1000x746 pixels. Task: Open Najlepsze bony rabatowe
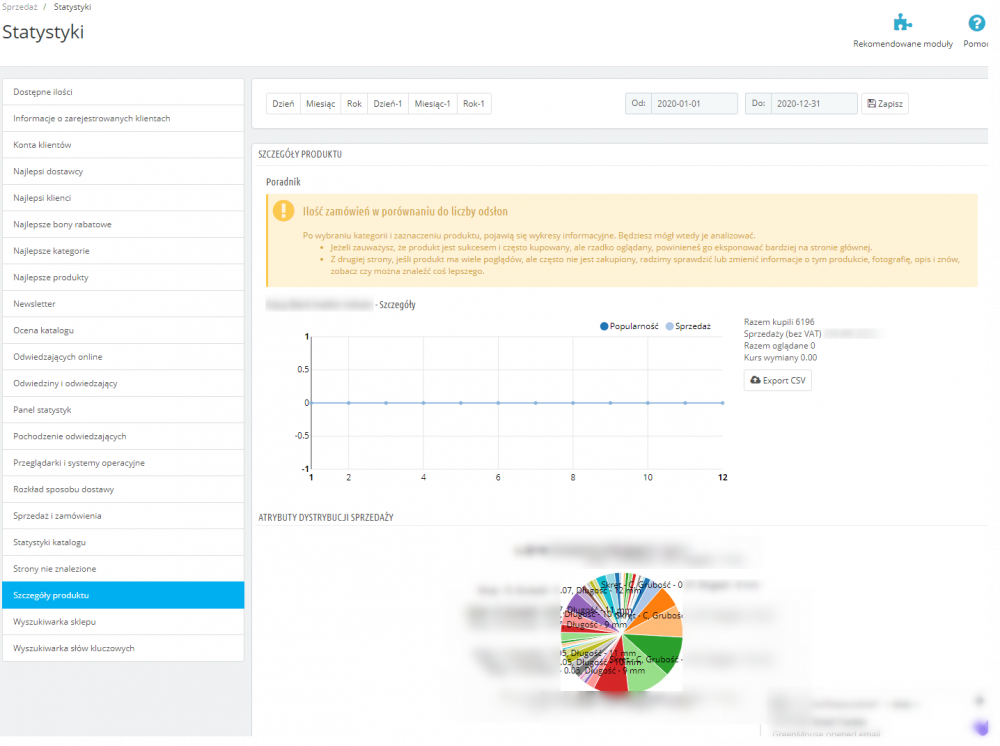tap(123, 224)
